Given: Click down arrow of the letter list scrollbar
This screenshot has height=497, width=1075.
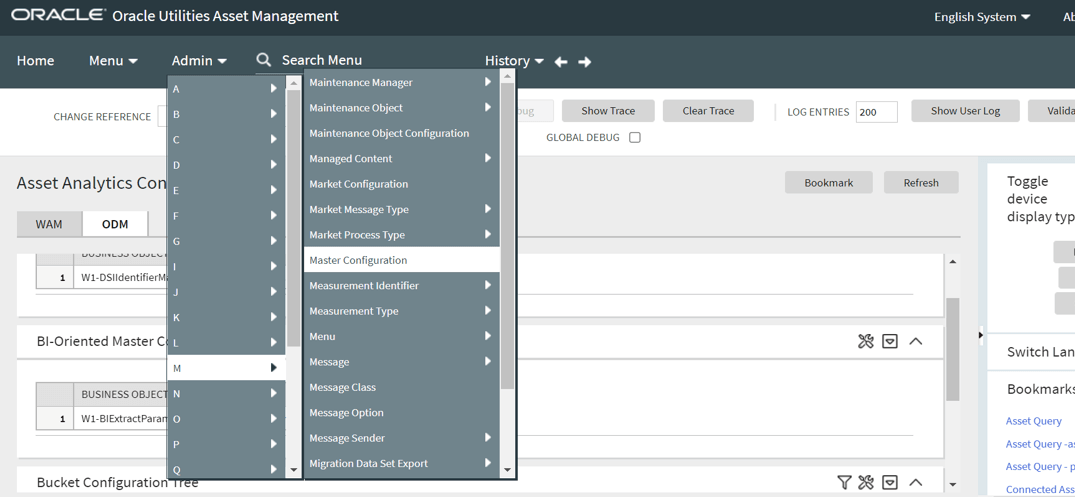Looking at the screenshot, I should tap(293, 470).
